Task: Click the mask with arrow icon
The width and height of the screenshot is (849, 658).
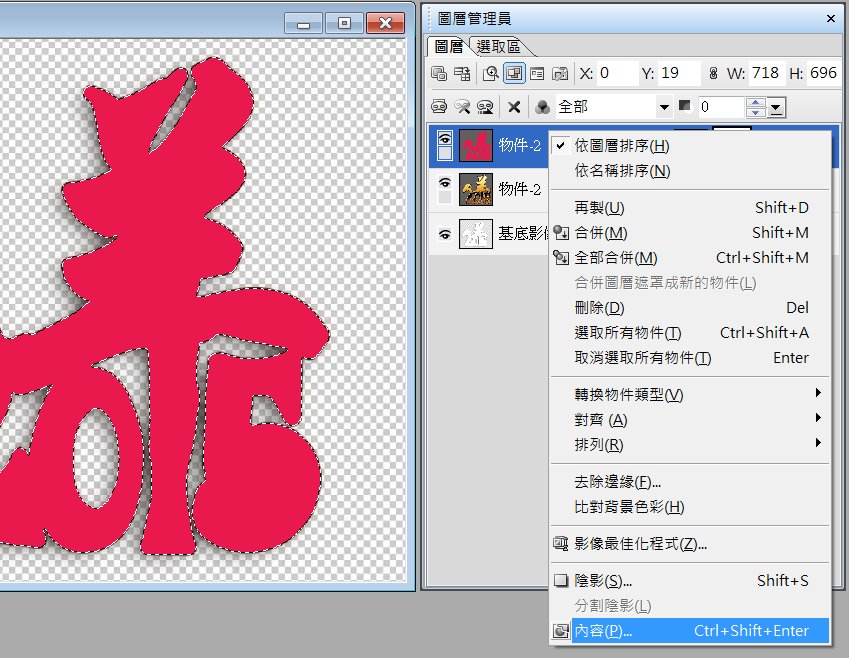Action: point(485,107)
